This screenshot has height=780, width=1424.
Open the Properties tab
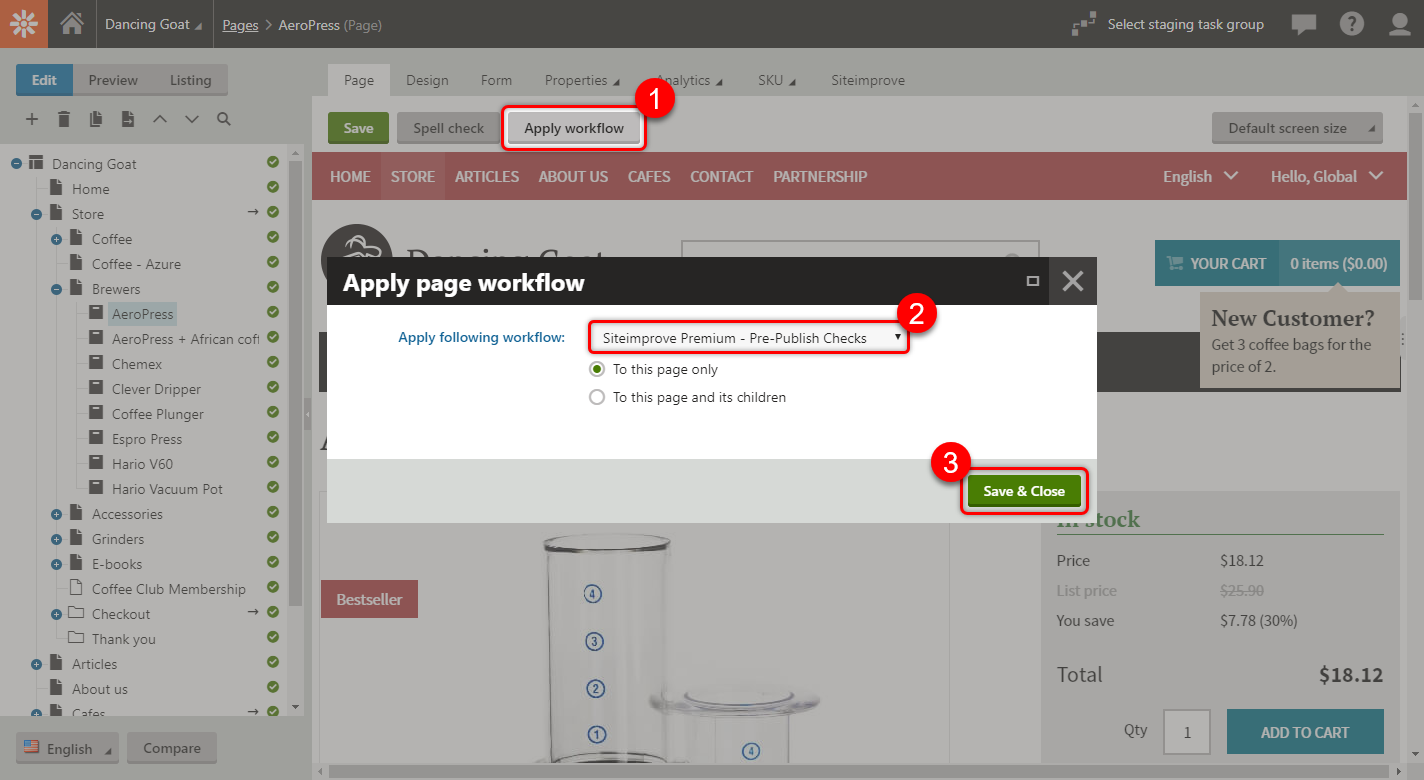coord(581,80)
